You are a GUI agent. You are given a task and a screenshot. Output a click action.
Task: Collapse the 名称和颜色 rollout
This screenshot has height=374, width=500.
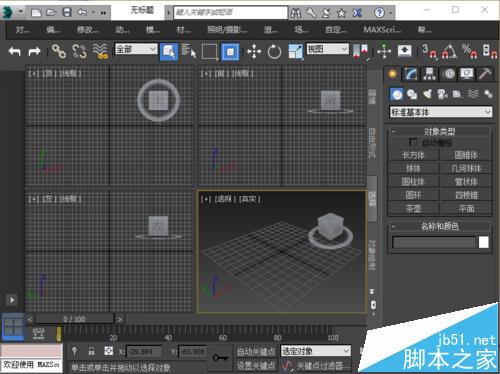pyautogui.click(x=439, y=226)
